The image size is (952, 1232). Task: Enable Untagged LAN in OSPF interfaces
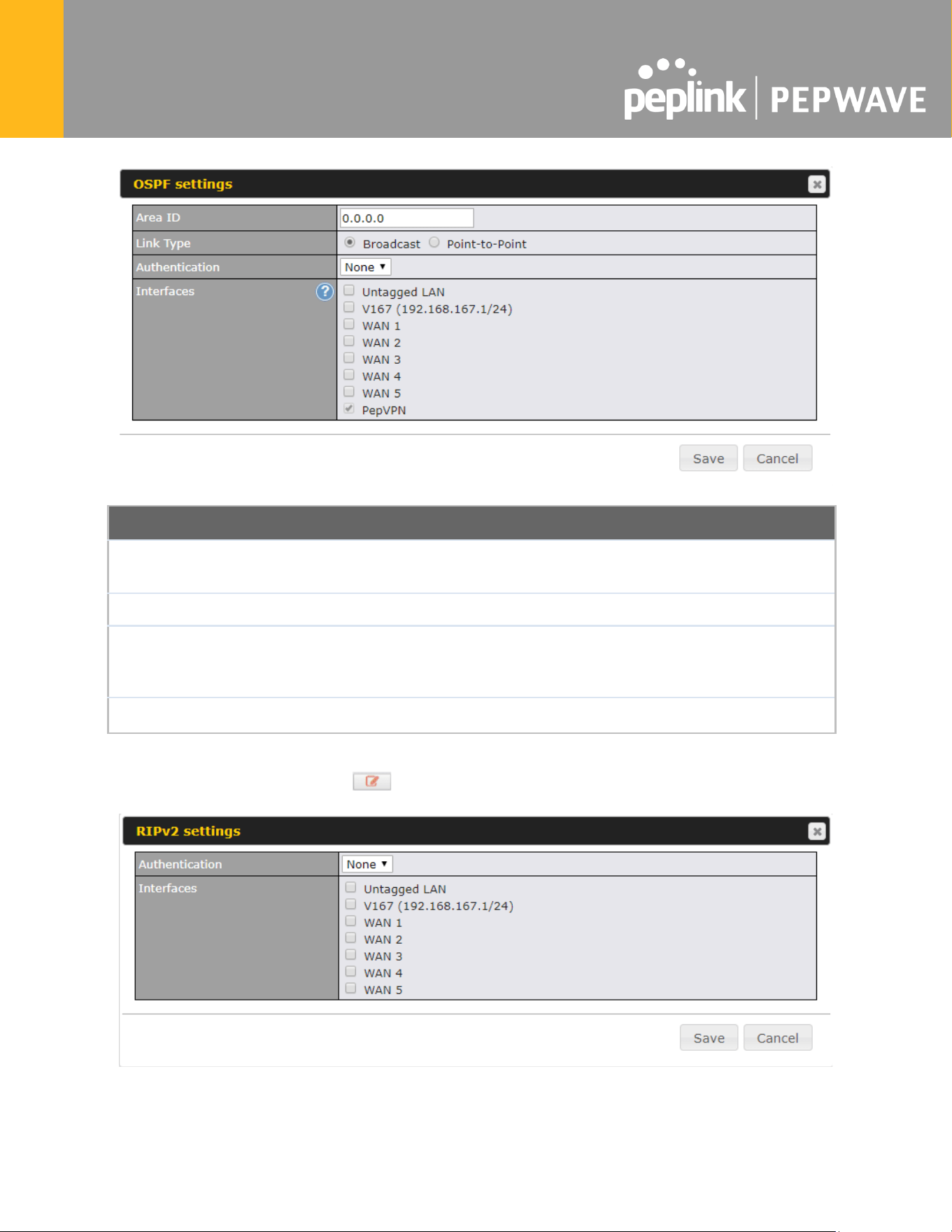[349, 290]
